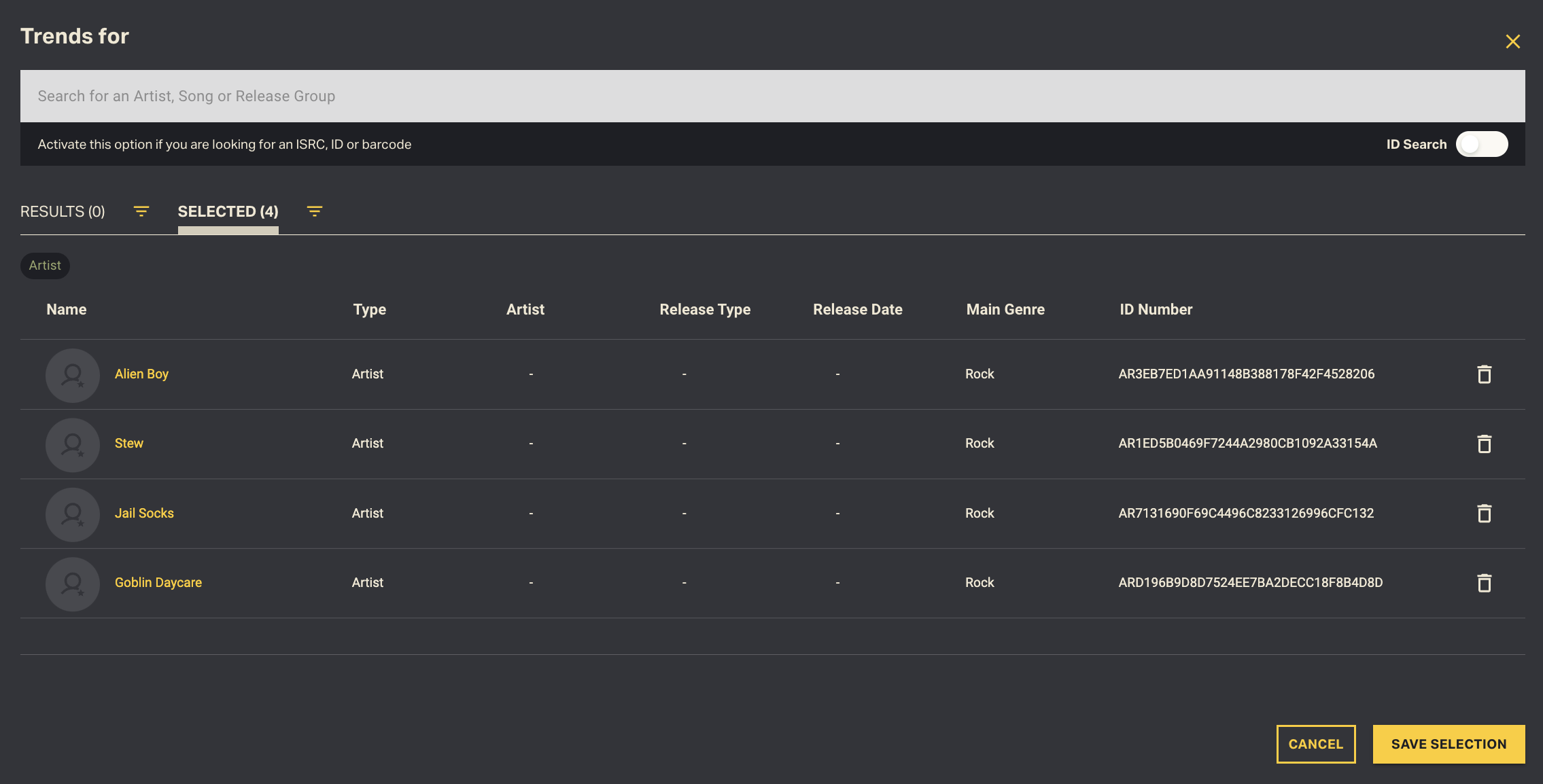Open filter icon next to Results tab
The image size is (1543, 784).
[x=141, y=211]
